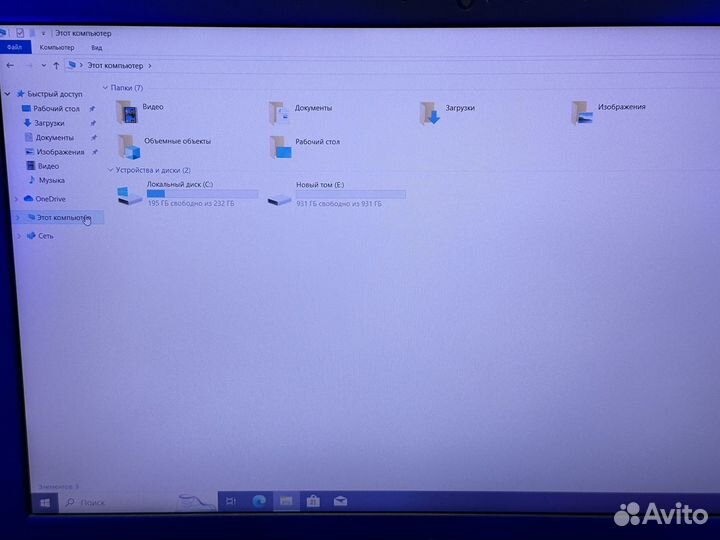Open the Видео folder icon
Screen dimensions: 720x540
click(x=127, y=112)
